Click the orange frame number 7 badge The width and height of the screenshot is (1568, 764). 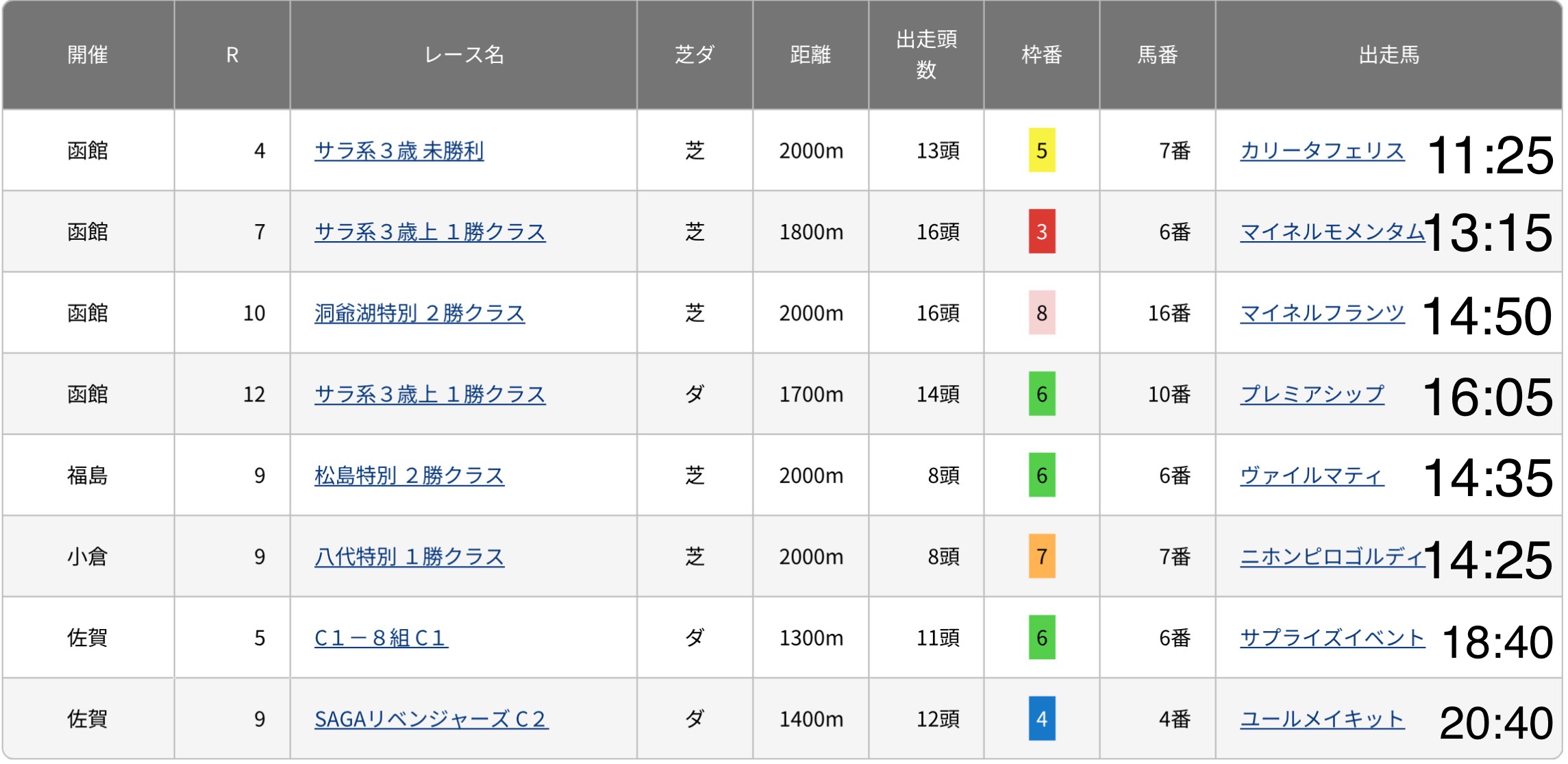click(1041, 556)
